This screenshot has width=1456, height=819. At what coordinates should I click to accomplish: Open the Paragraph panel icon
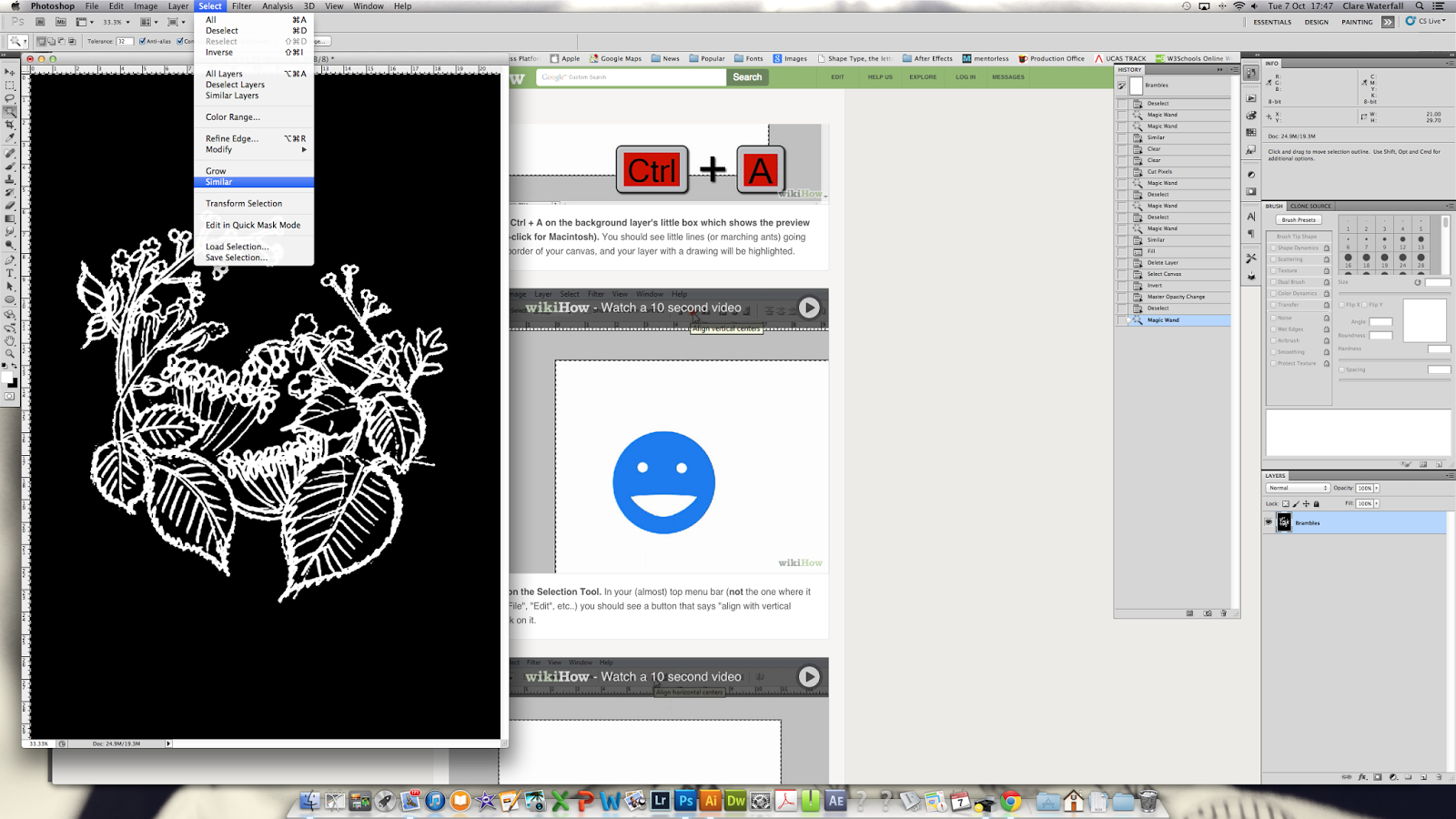coord(1251,234)
